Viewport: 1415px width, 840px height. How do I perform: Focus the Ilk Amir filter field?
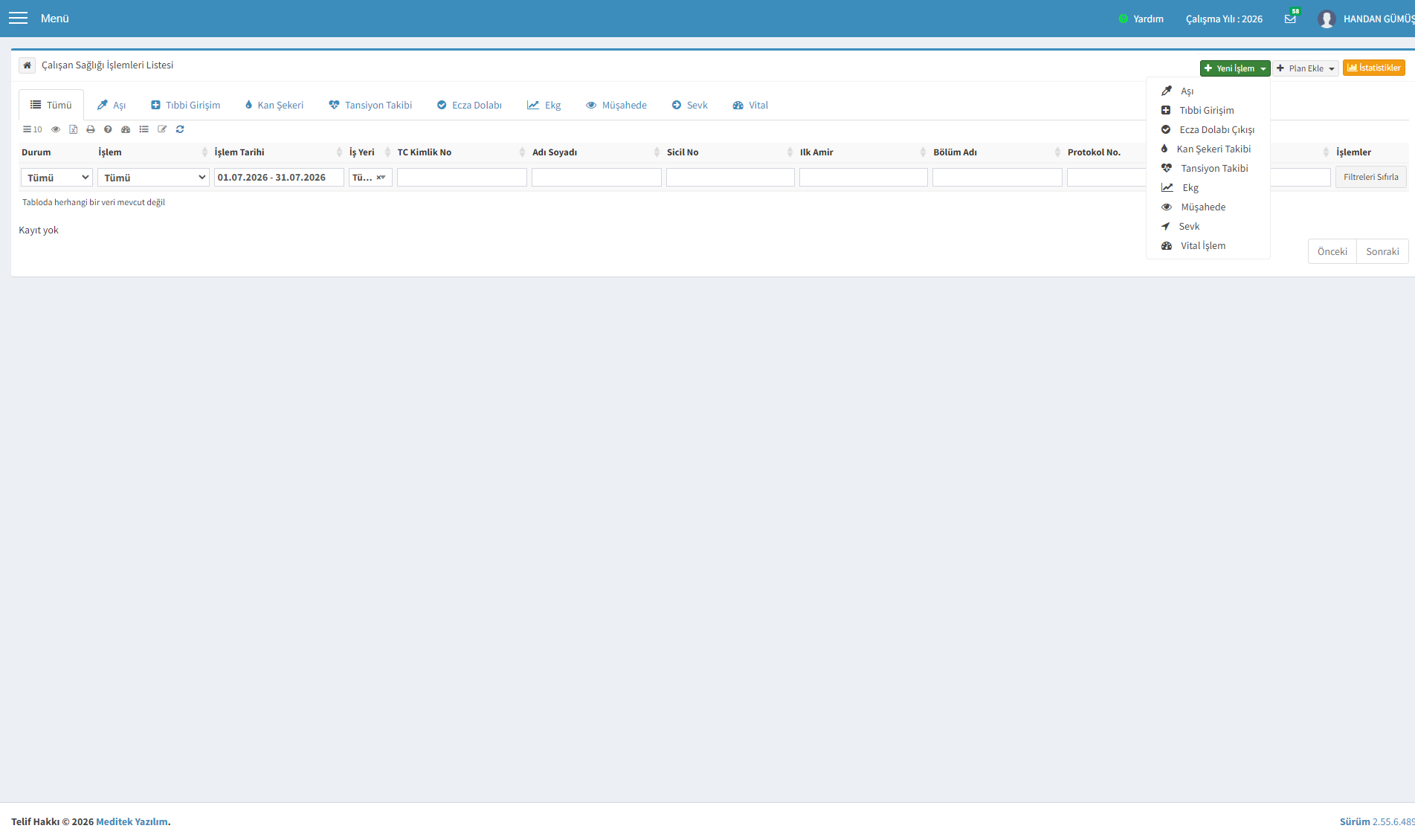coord(863,178)
